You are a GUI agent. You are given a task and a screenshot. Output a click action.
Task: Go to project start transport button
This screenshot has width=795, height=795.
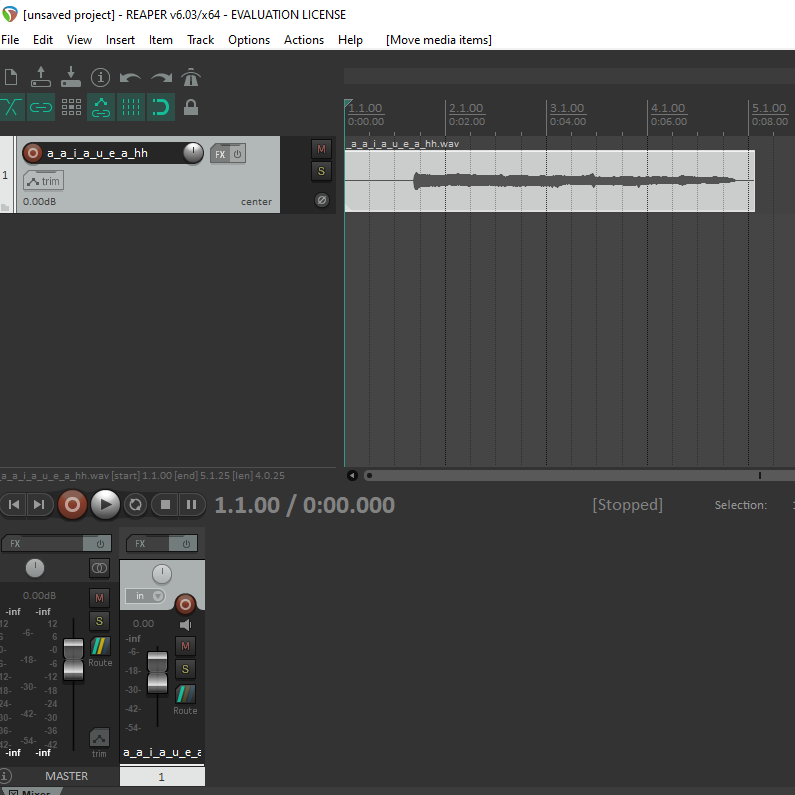(x=14, y=504)
